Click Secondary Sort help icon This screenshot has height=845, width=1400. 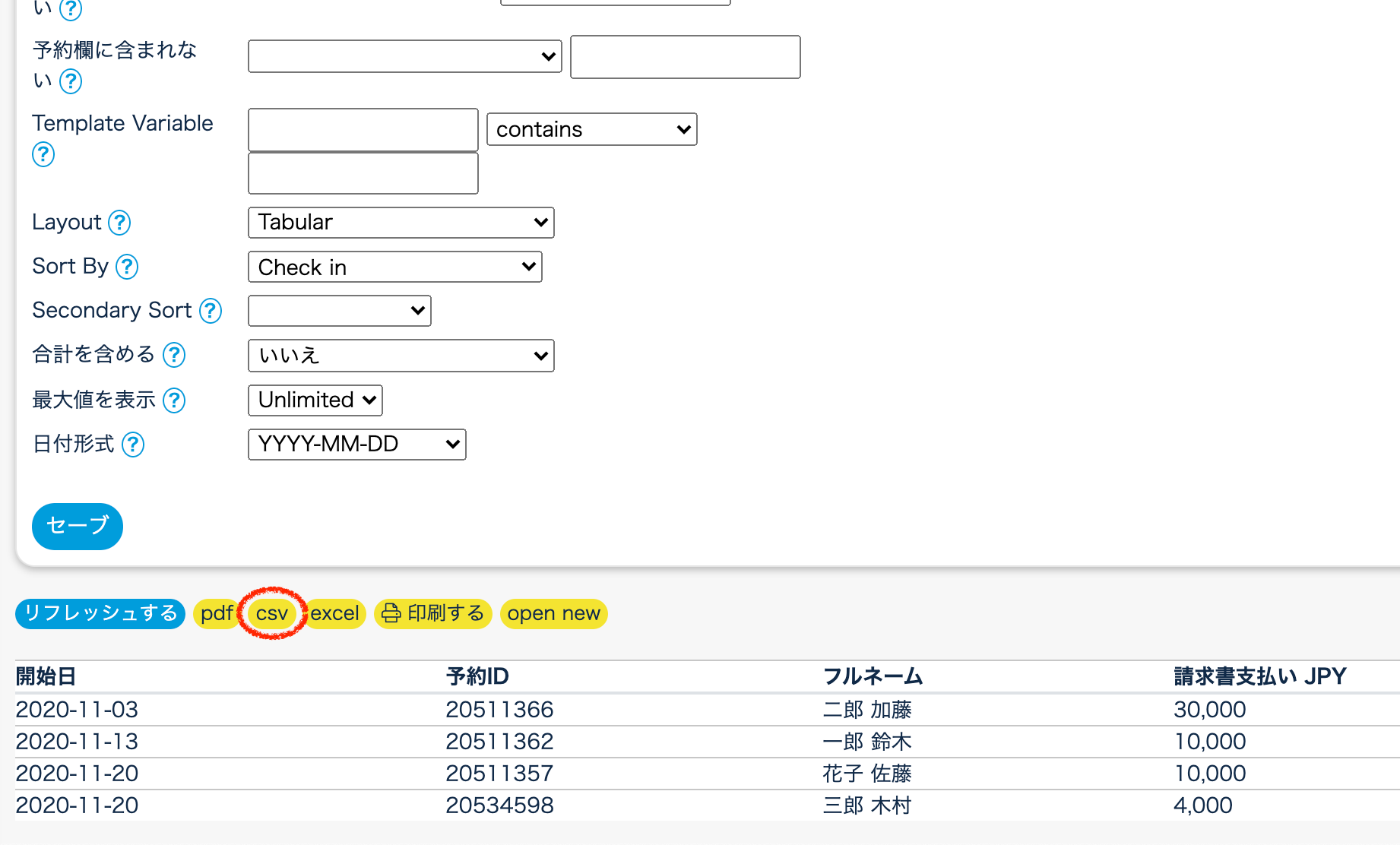(x=211, y=311)
